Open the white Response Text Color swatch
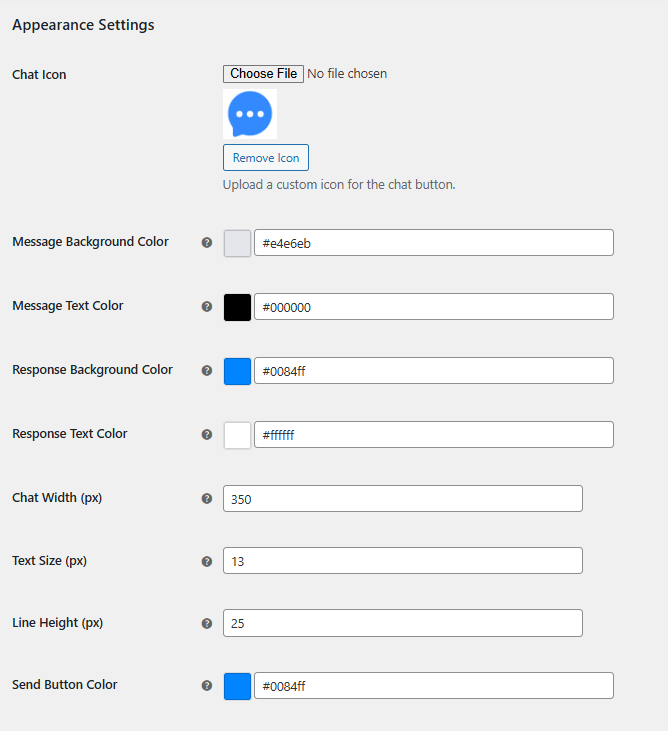Viewport: 668px width, 731px height. point(237,435)
